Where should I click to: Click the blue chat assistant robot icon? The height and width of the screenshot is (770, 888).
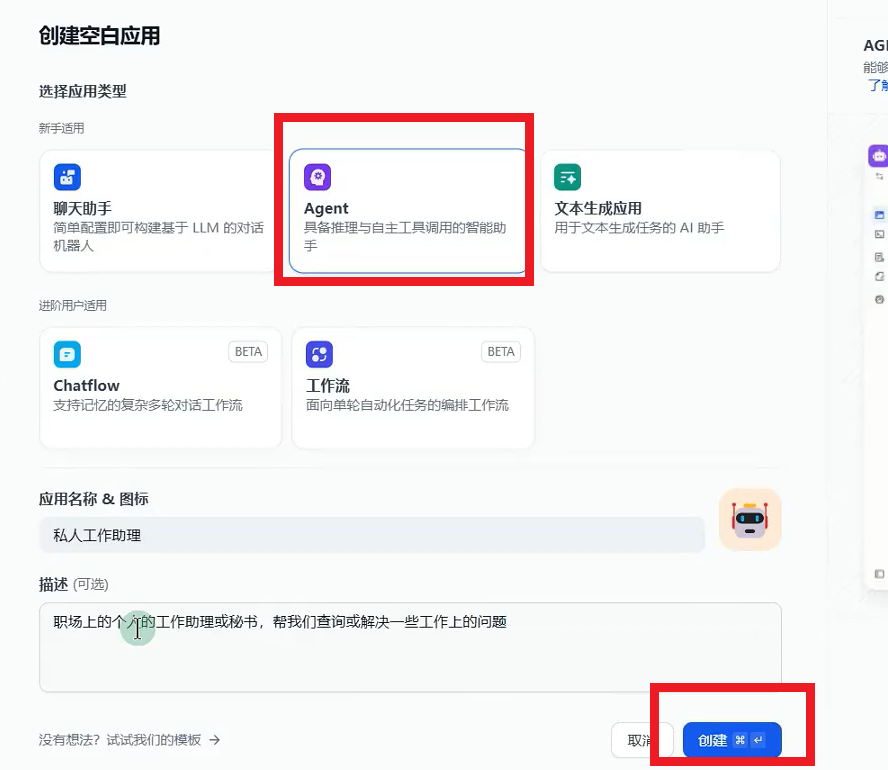[x=67, y=177]
